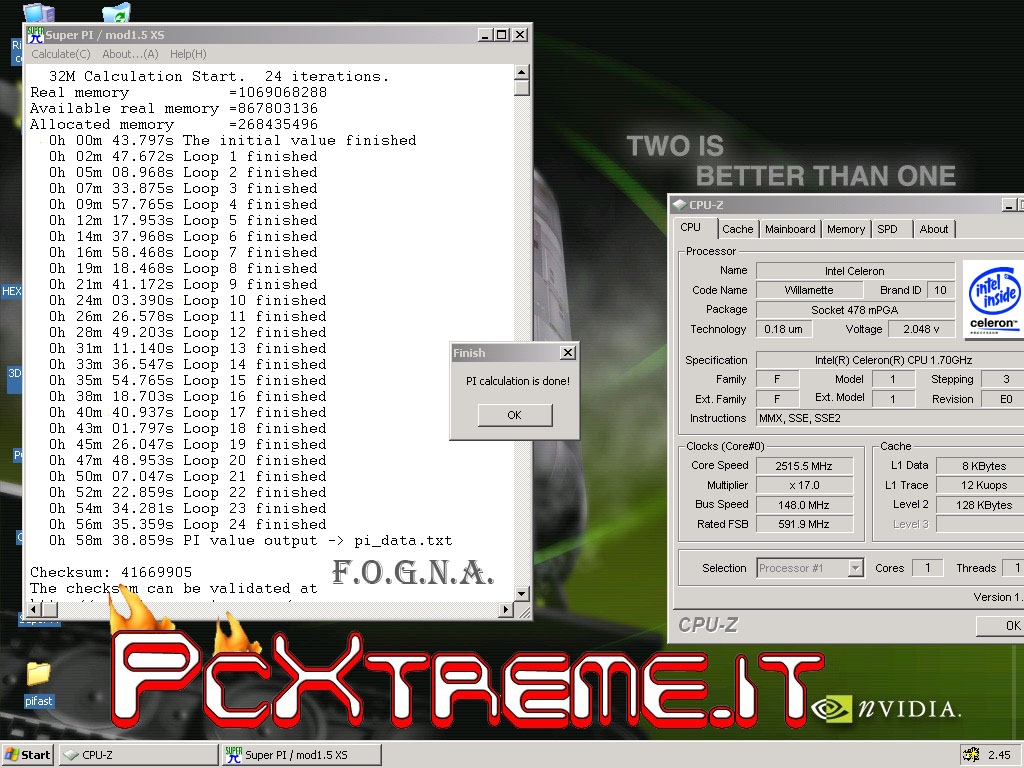This screenshot has height=768, width=1024.
Task: Click OK in the Finish dialog
Action: 515,415
